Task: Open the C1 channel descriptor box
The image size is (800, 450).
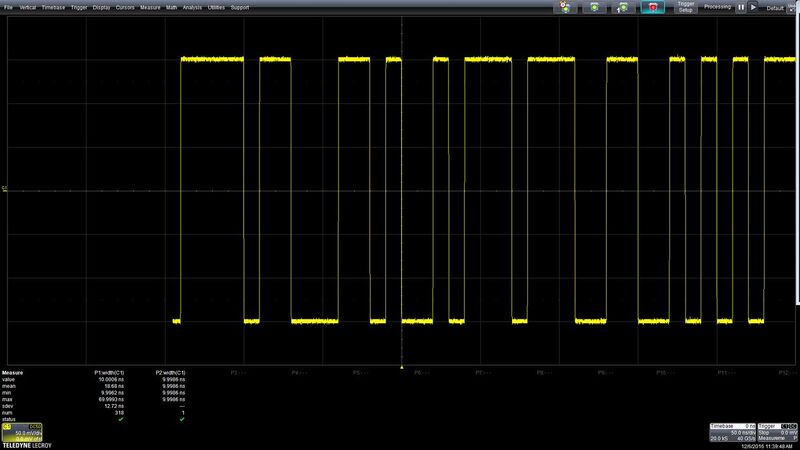Action: click(x=22, y=432)
